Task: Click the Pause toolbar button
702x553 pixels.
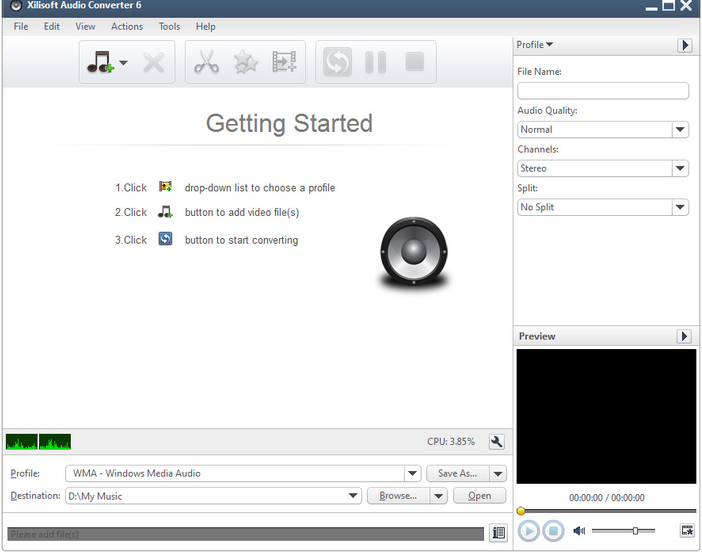Action: (x=376, y=62)
